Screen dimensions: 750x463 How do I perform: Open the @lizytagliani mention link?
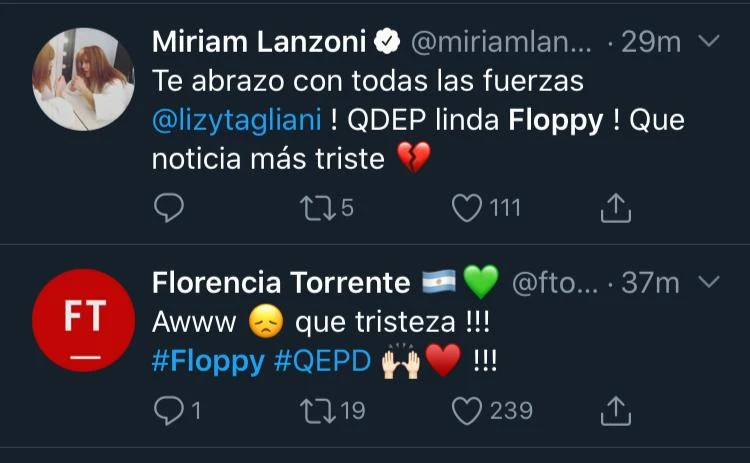click(x=237, y=120)
